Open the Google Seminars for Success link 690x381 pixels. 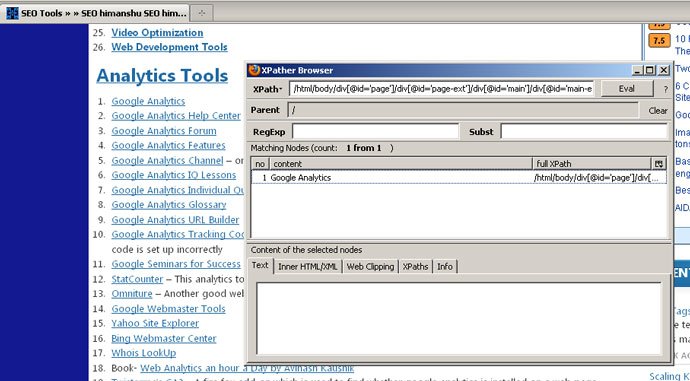click(x=176, y=264)
